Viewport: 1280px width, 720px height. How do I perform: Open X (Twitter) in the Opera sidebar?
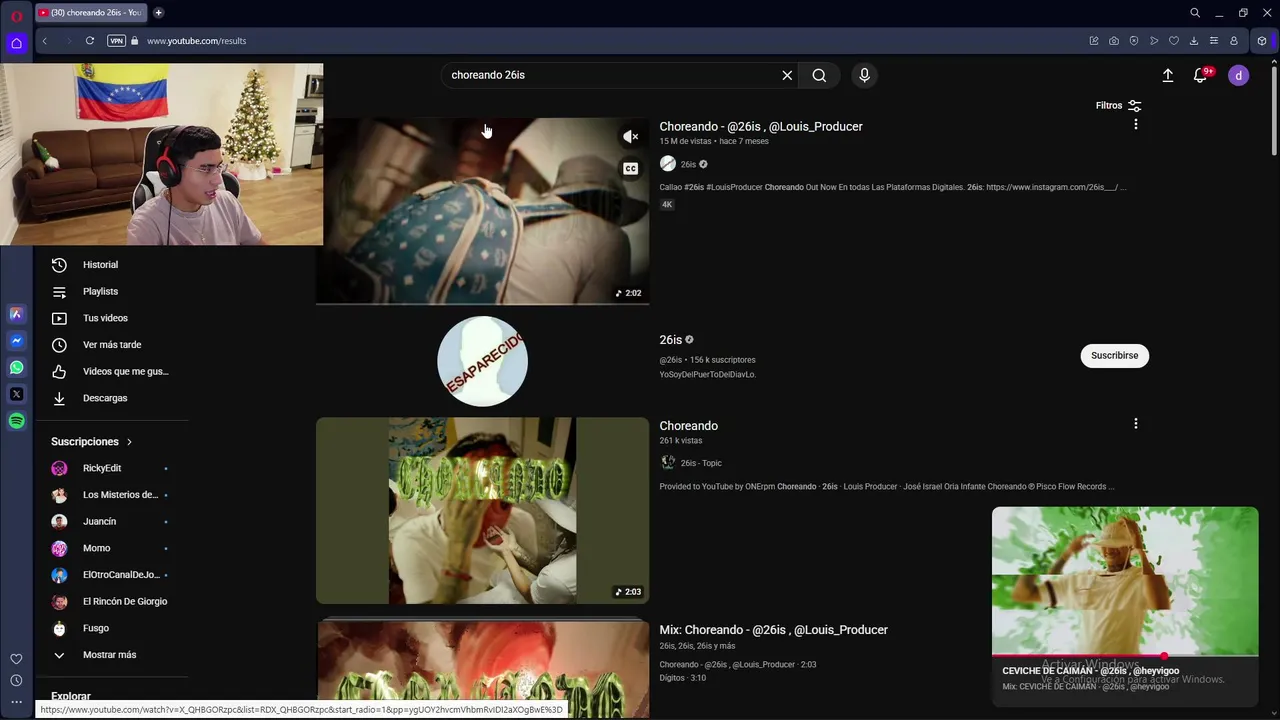16,394
